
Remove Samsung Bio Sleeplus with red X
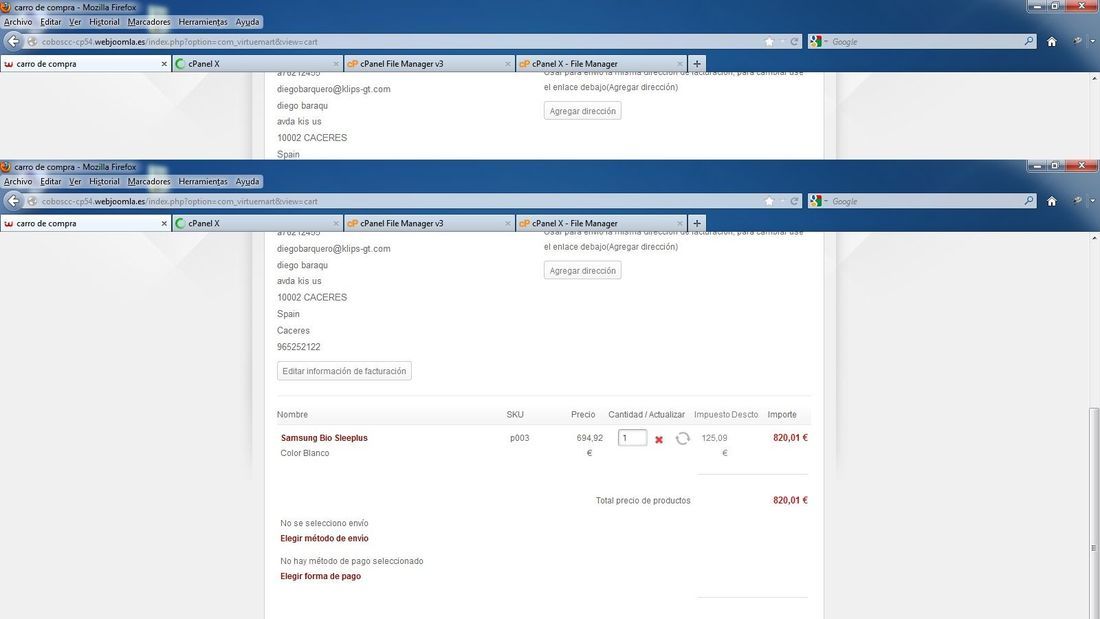(x=659, y=439)
